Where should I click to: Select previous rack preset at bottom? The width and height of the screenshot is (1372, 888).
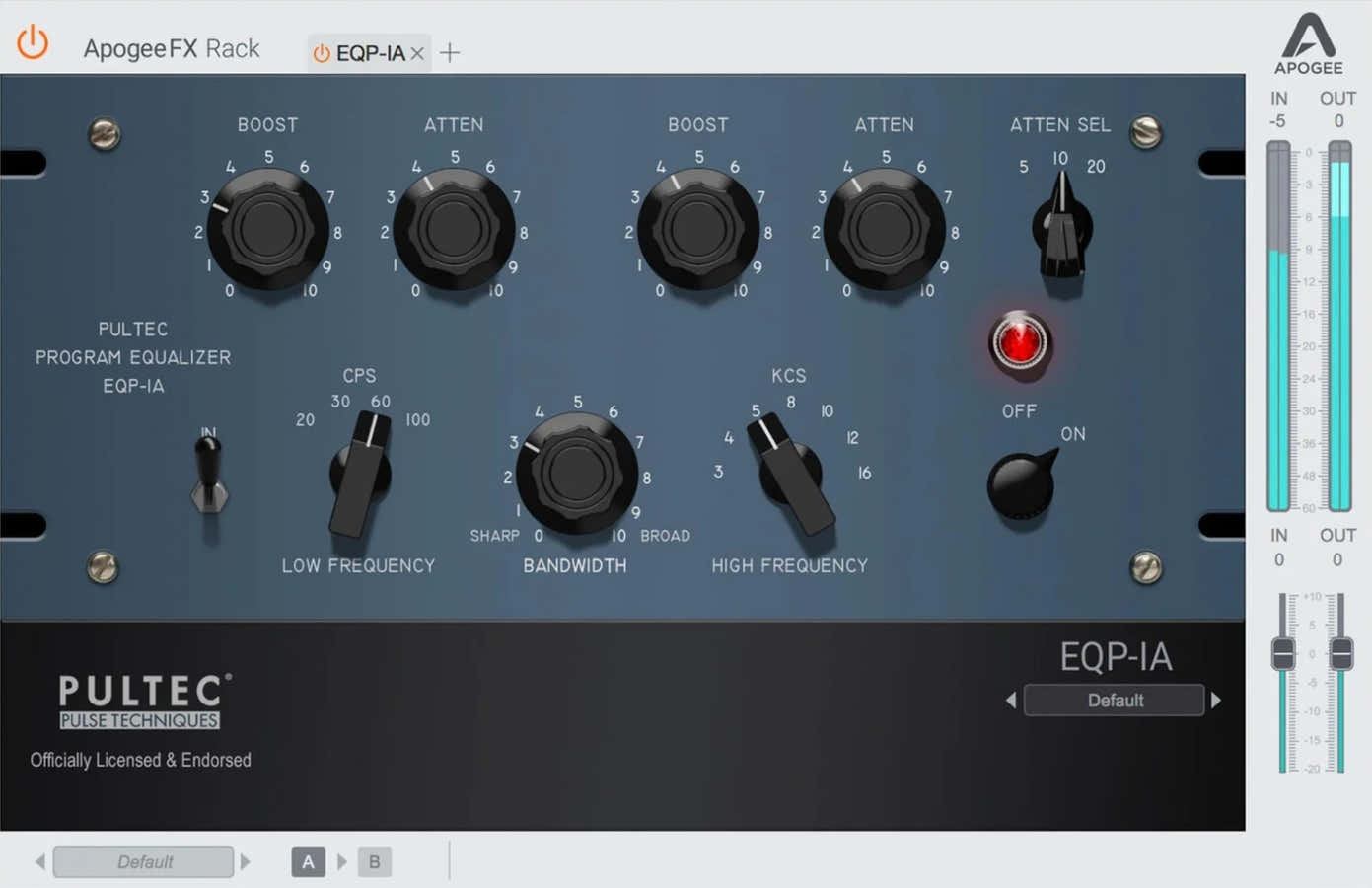pos(40,862)
